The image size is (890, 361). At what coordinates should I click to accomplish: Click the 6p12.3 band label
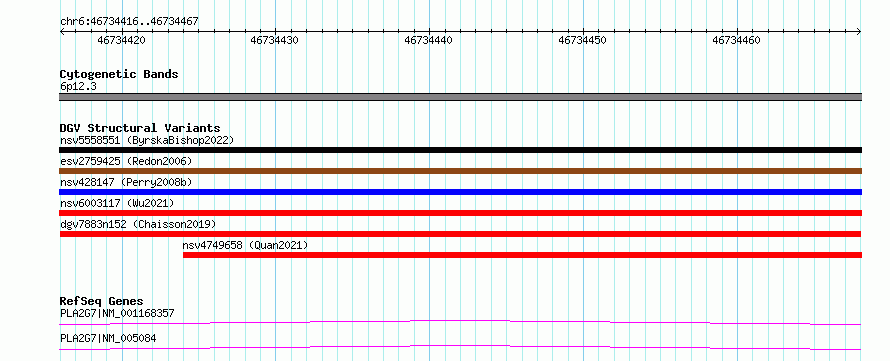(78, 86)
